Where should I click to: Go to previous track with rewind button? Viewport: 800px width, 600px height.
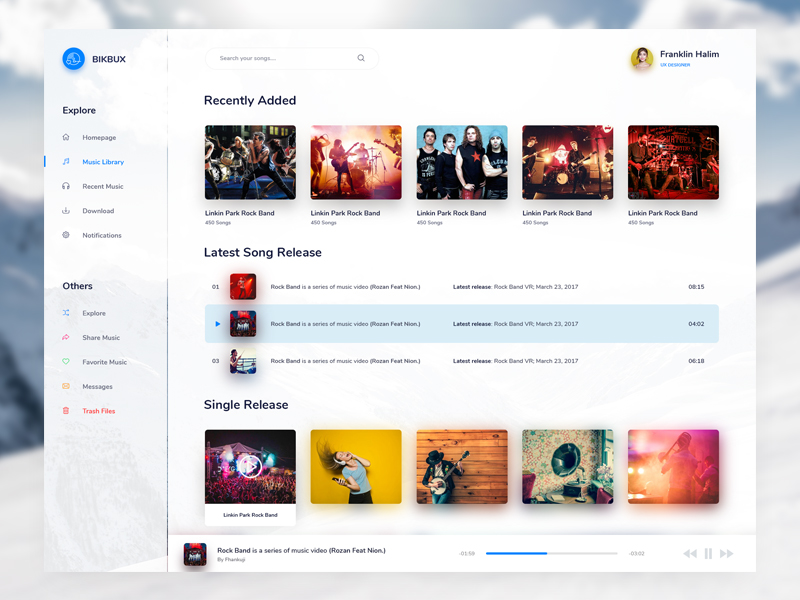(x=689, y=553)
